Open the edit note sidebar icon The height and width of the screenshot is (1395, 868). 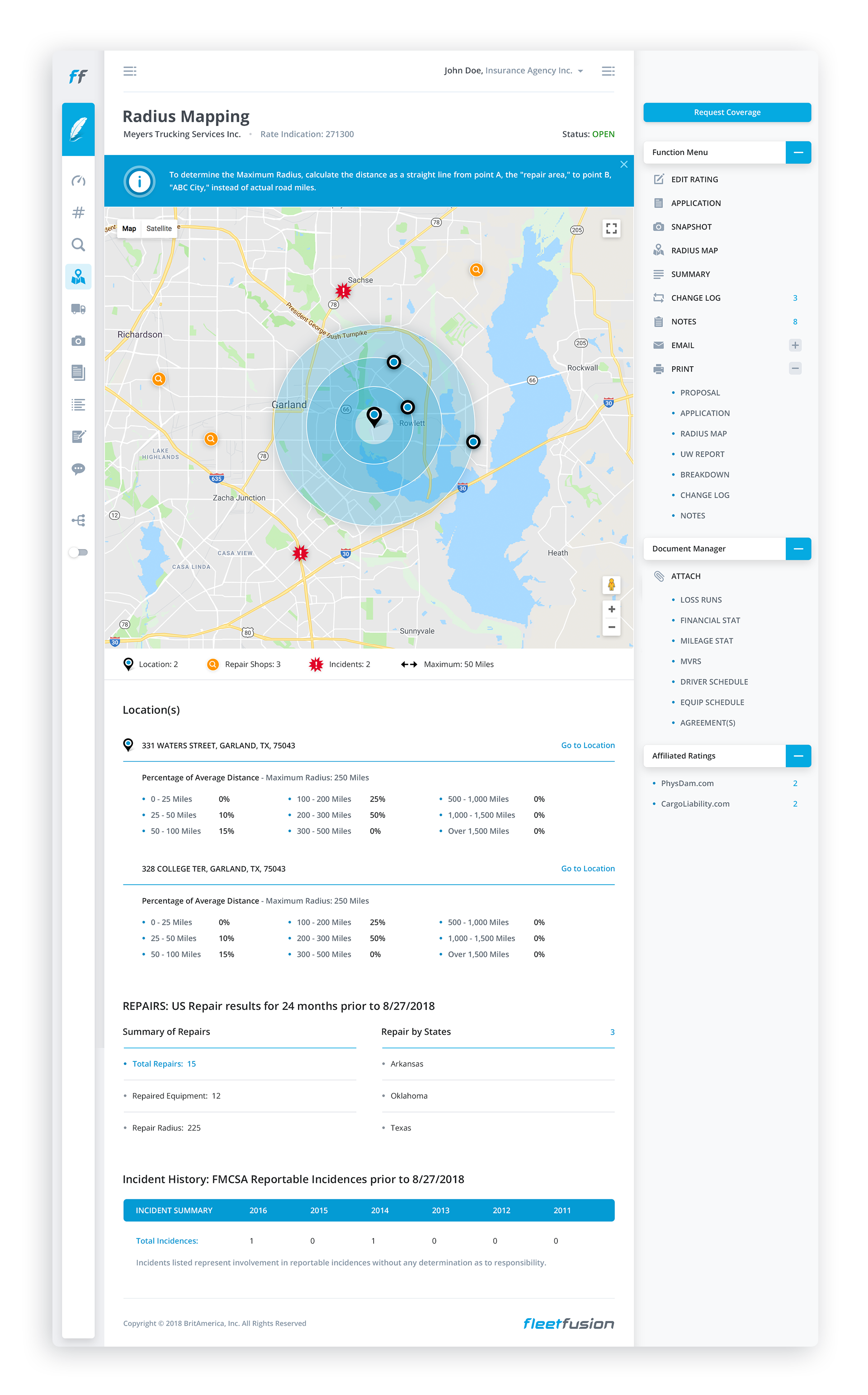(x=78, y=437)
